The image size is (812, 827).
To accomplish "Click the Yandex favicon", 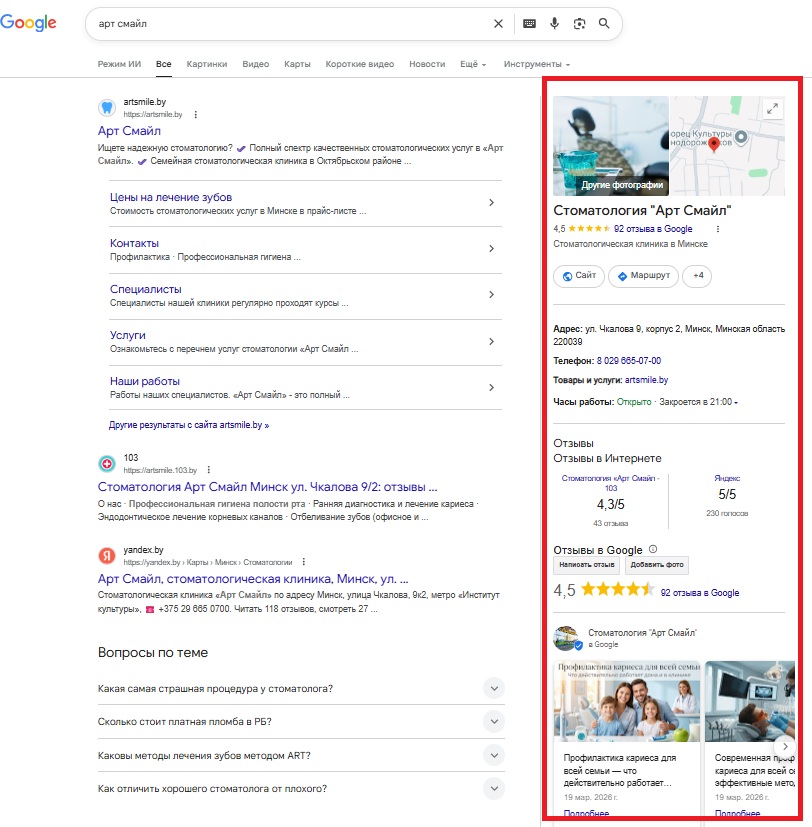I will [x=107, y=555].
